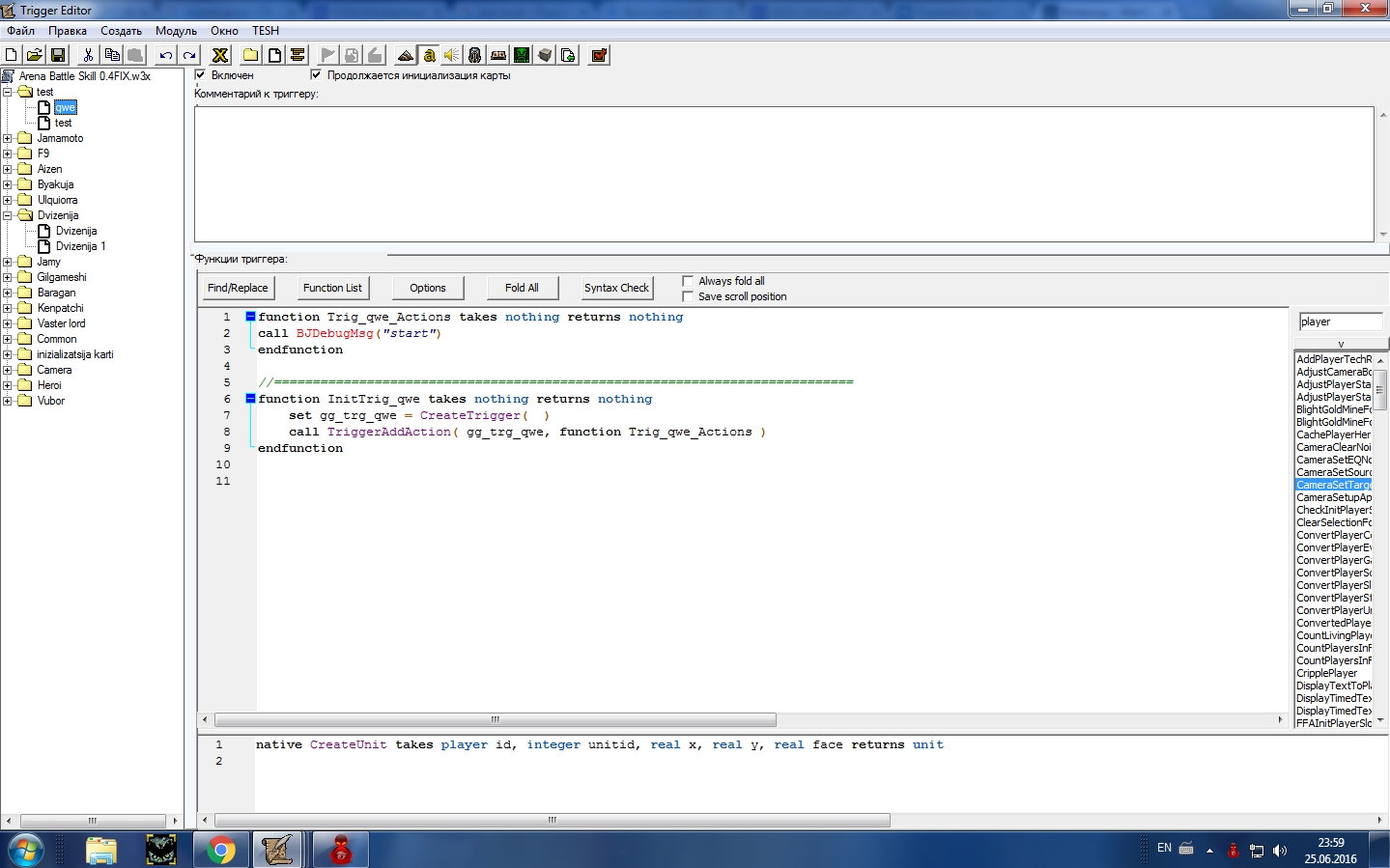The width and height of the screenshot is (1390, 868).
Task: Open the Open map folder icon
Action: [34, 56]
